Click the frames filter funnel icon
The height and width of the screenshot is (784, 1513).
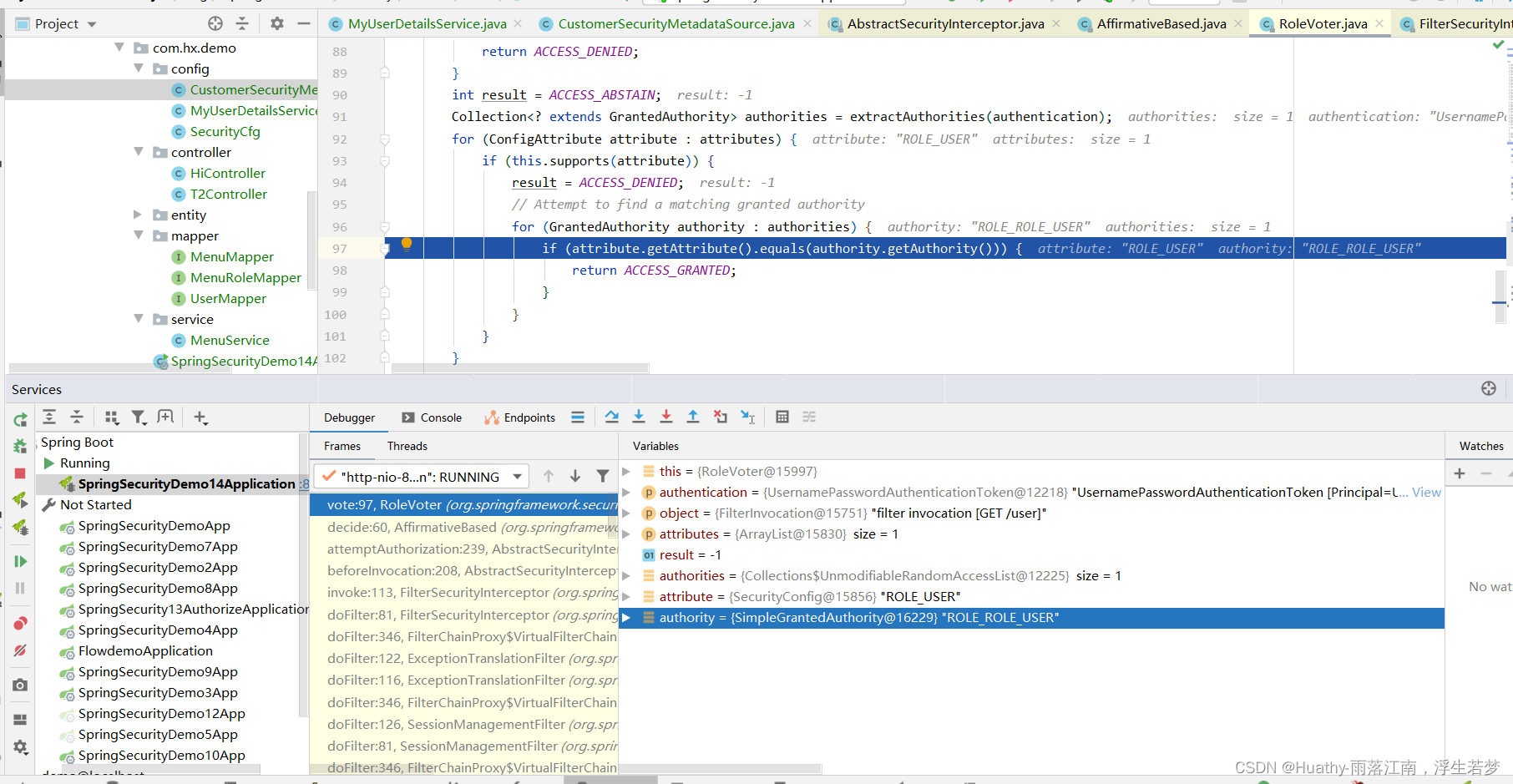coord(602,476)
